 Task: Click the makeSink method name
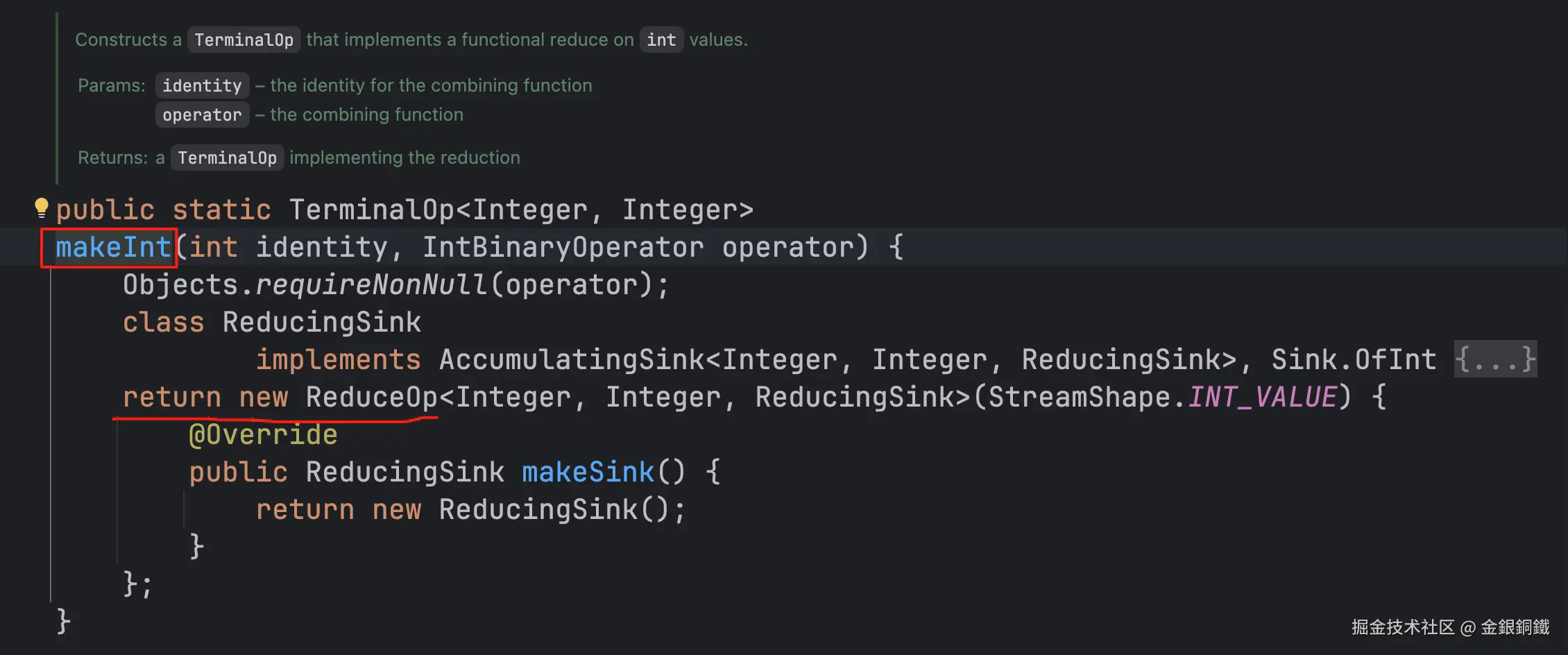click(x=588, y=473)
